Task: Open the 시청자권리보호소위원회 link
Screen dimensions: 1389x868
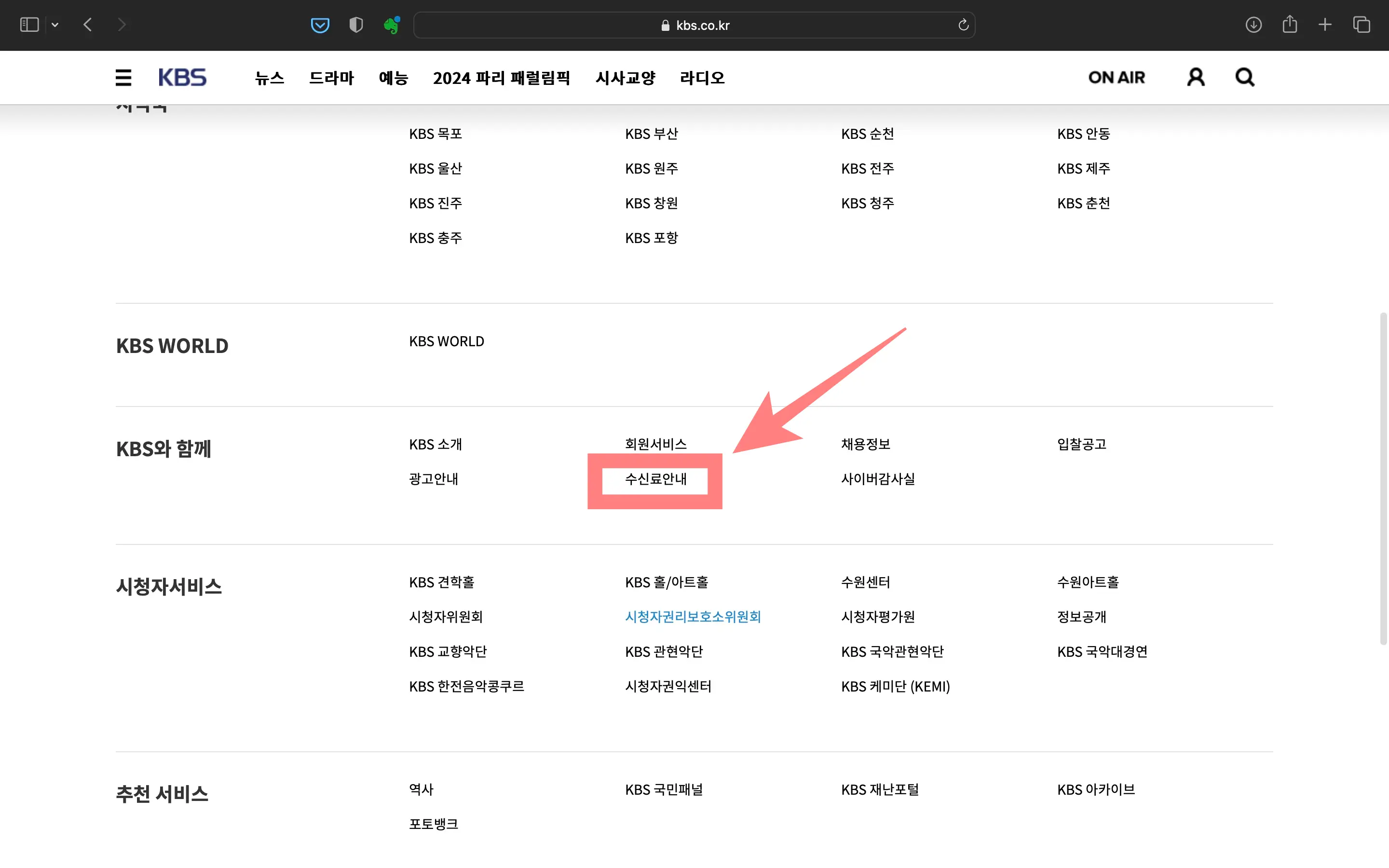Action: pyautogui.click(x=693, y=617)
